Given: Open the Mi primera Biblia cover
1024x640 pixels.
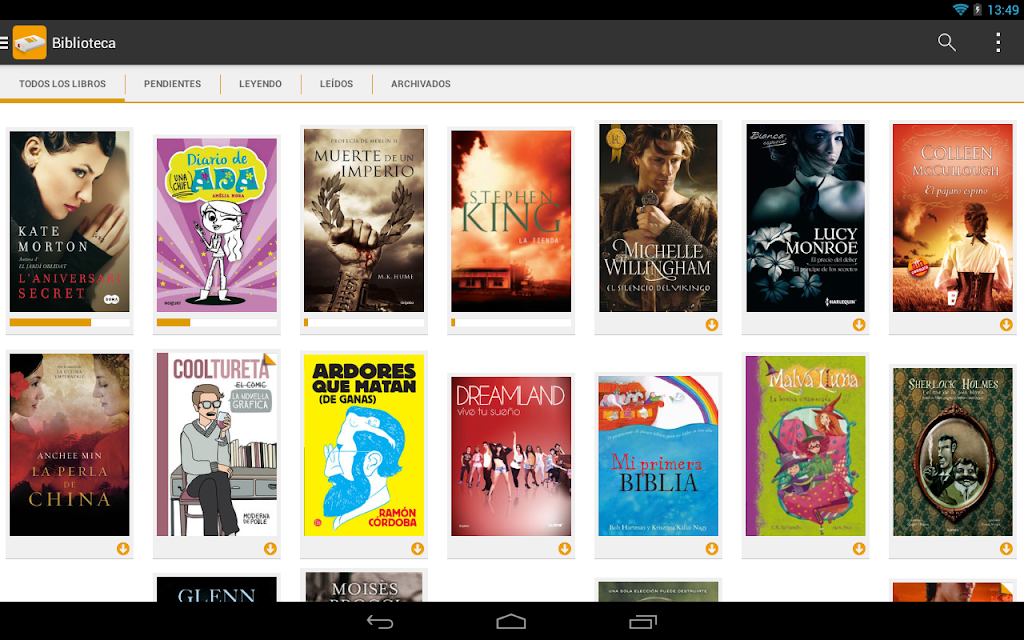Looking at the screenshot, I should pyautogui.click(x=658, y=456).
